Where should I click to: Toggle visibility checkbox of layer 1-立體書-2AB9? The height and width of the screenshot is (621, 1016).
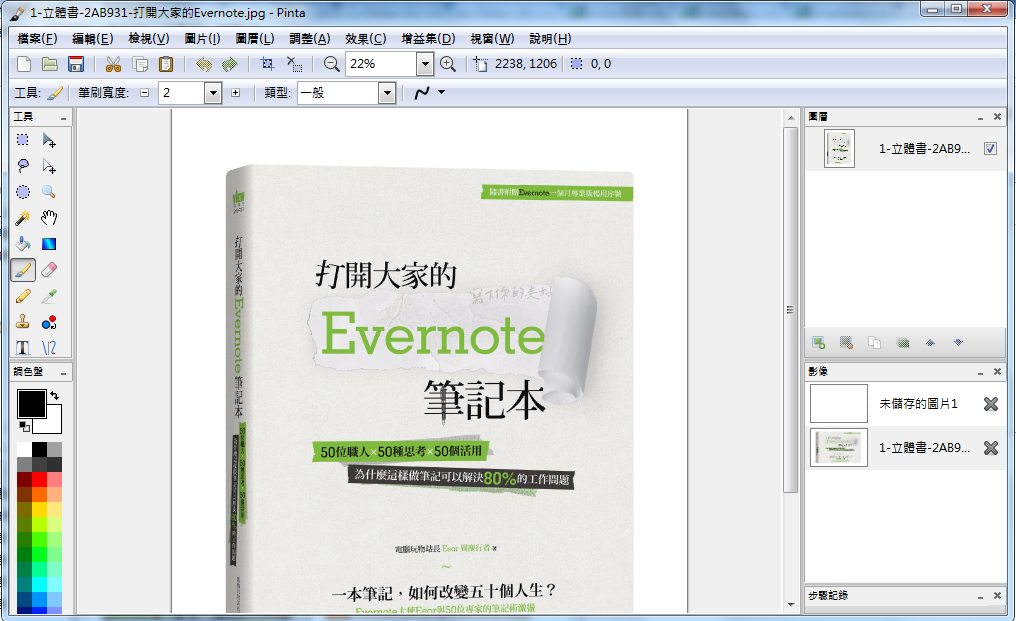tap(990, 149)
